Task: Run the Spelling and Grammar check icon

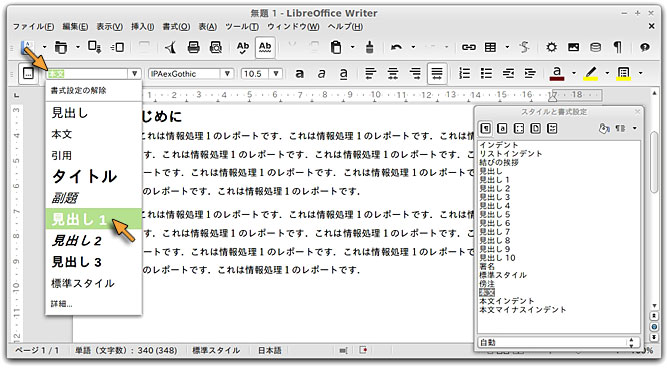Action: pyautogui.click(x=243, y=47)
